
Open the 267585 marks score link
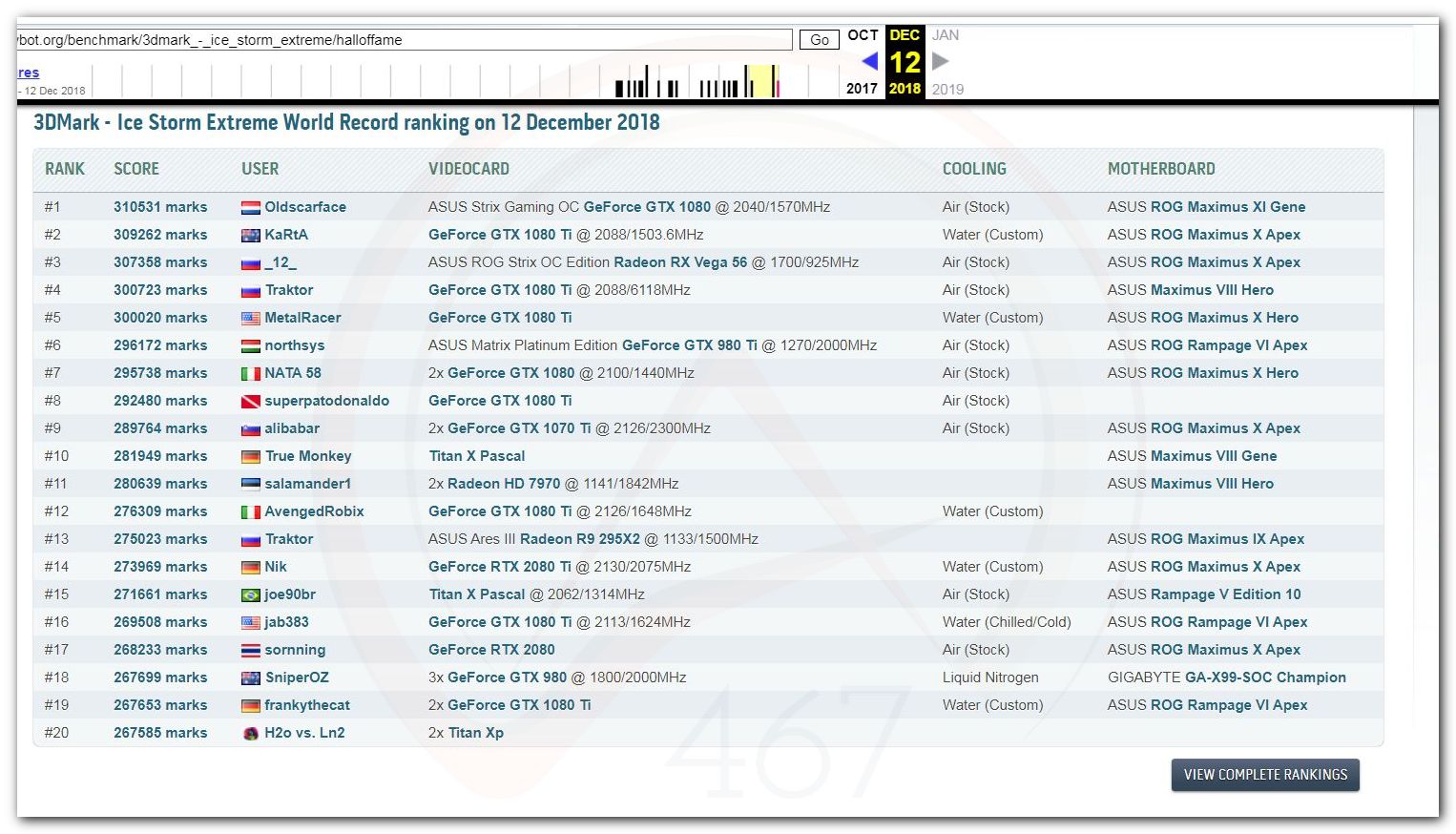[160, 733]
